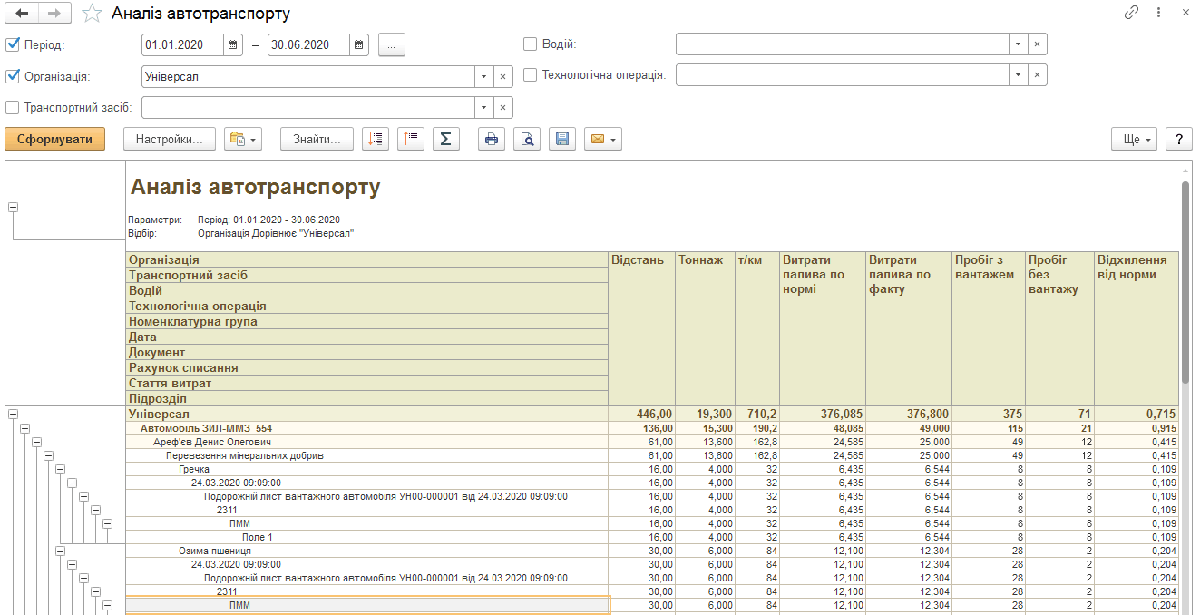Clear the Водій field
The height and width of the screenshot is (615, 1200).
tap(1038, 45)
